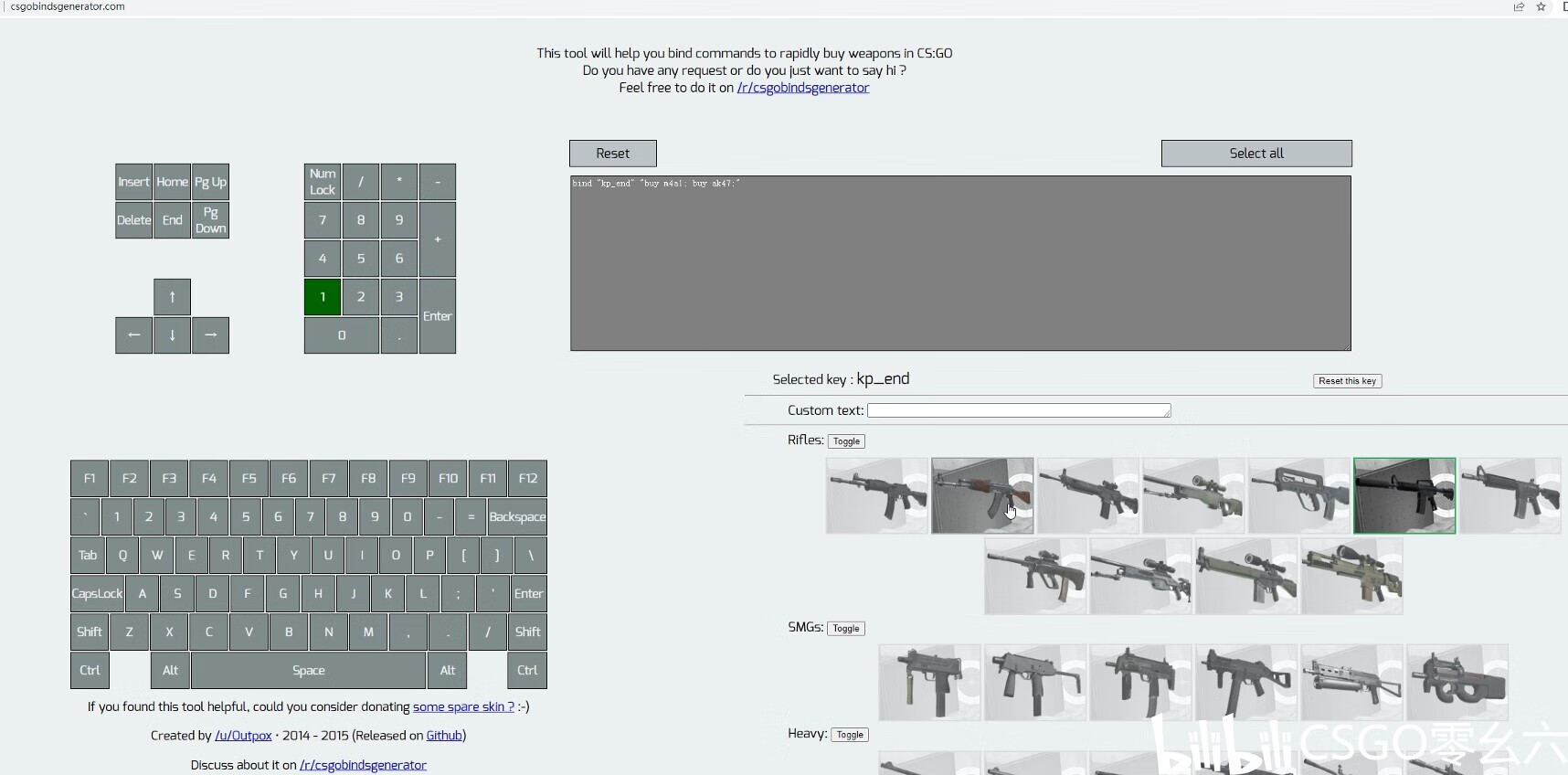This screenshot has width=1568, height=775.
Task: Select the numpad 0 key
Action: 342,335
